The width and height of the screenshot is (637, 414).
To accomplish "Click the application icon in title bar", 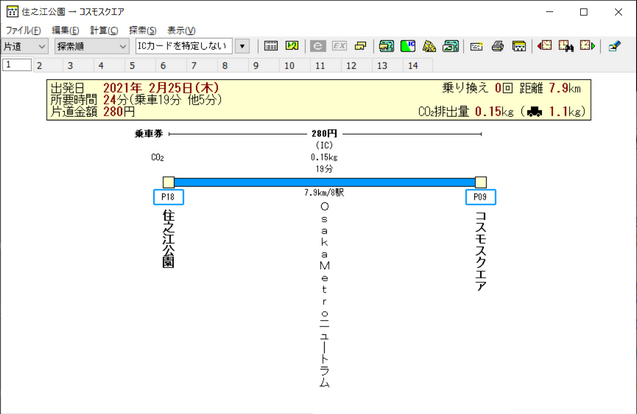I will tap(12, 12).
